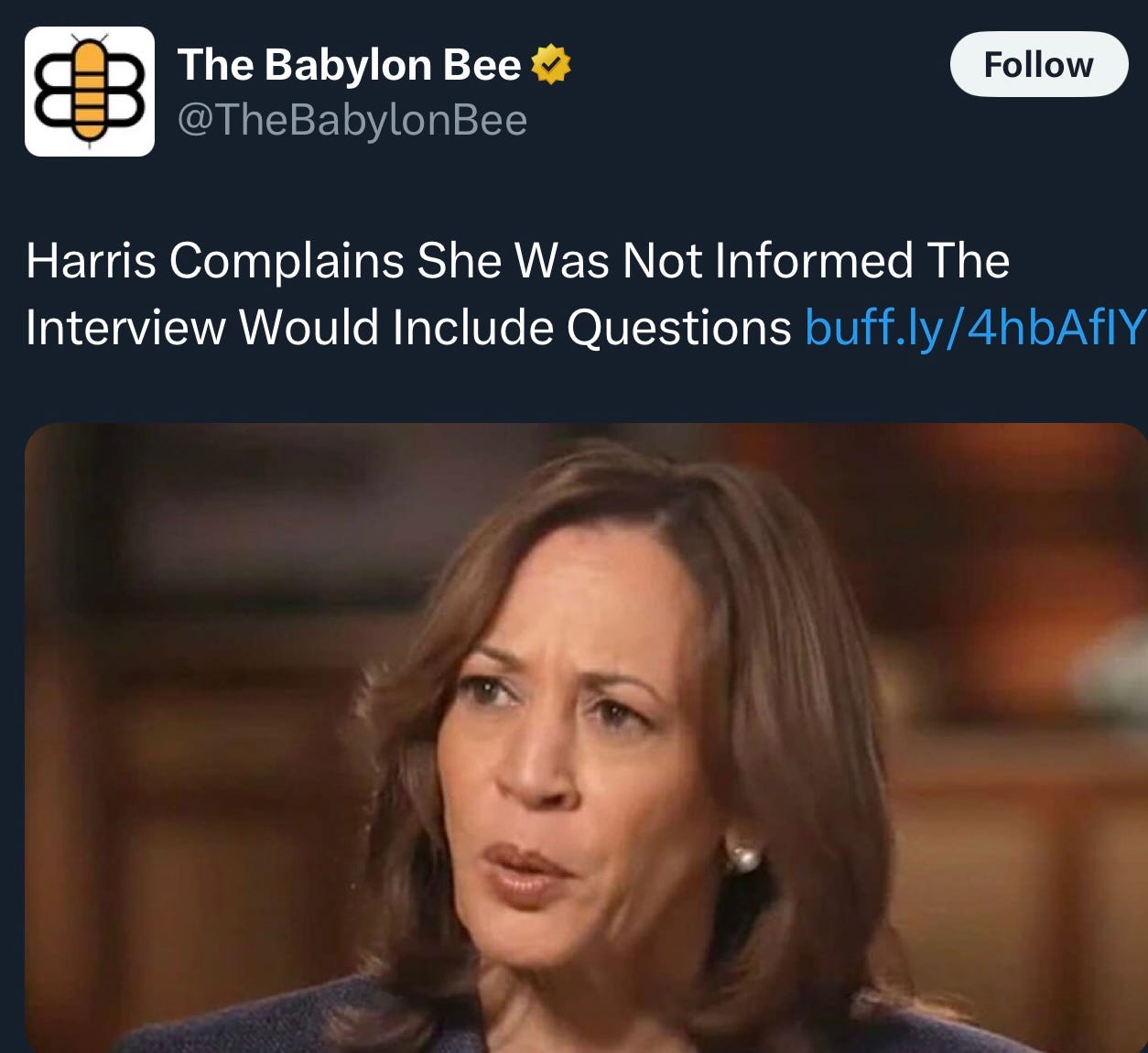Click the words Not Informed in tweet

point(768,261)
